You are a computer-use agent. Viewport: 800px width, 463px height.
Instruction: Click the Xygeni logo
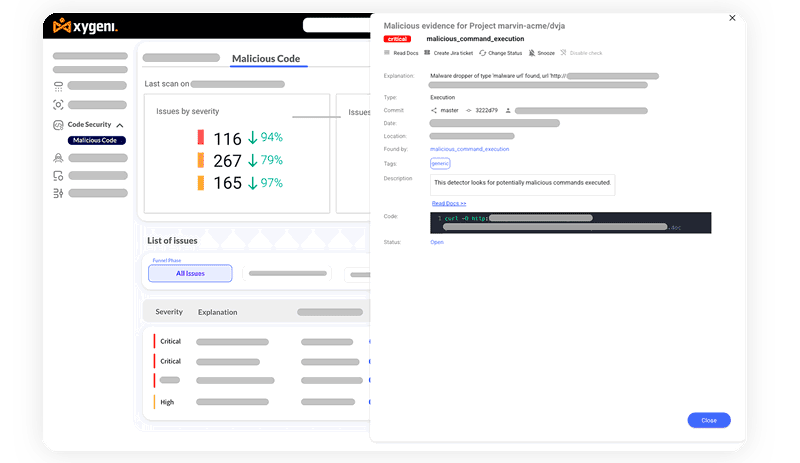point(85,26)
